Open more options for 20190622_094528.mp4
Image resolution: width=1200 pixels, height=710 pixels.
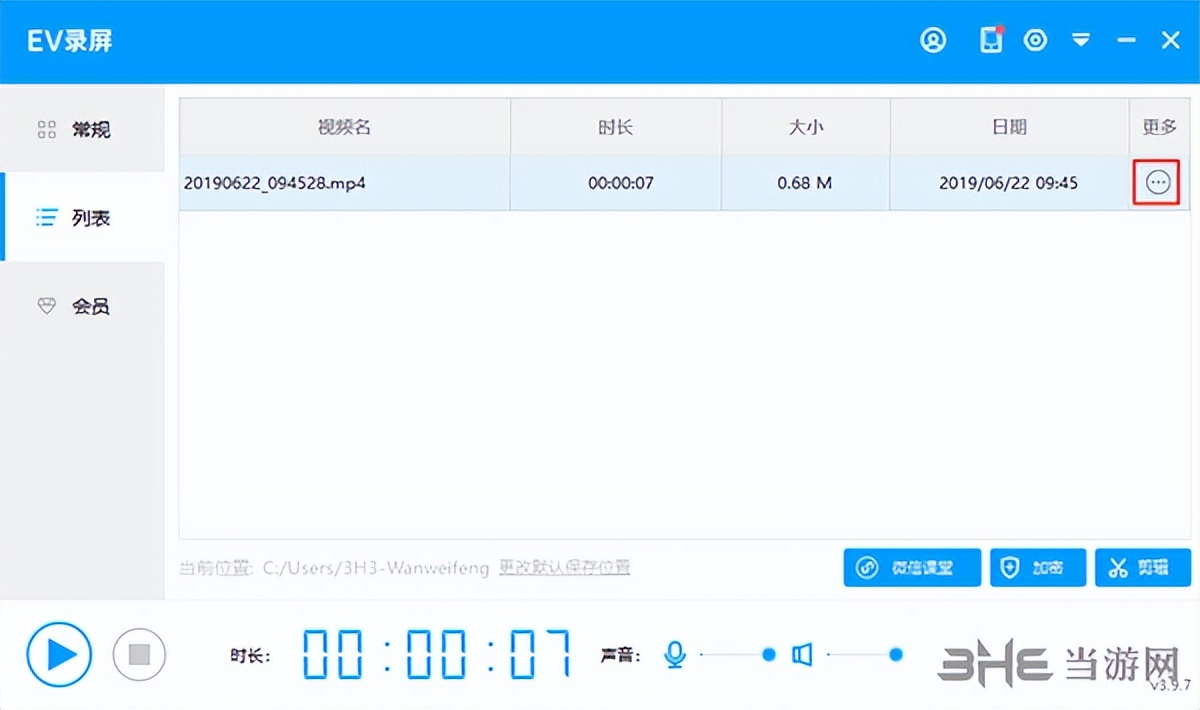[1156, 183]
